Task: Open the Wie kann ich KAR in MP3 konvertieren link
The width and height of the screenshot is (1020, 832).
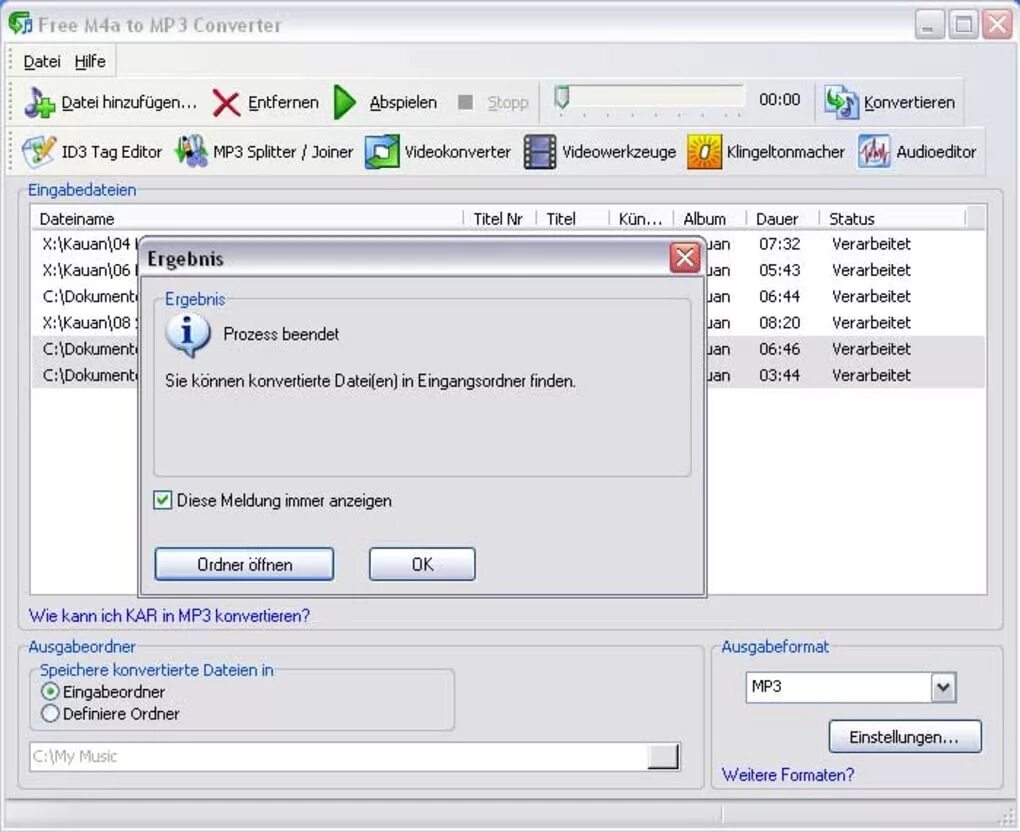Action: 169,615
